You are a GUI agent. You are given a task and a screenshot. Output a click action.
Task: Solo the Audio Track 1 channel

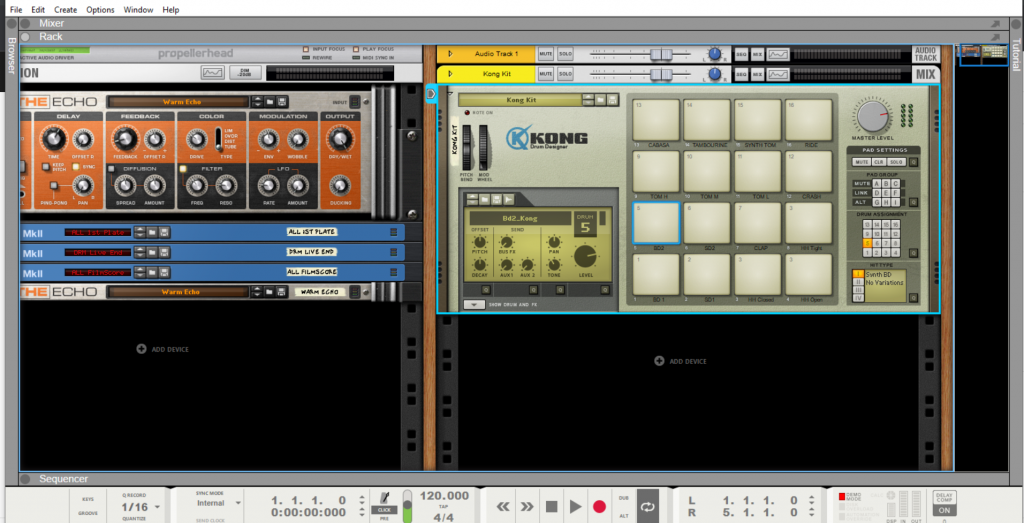click(x=565, y=54)
